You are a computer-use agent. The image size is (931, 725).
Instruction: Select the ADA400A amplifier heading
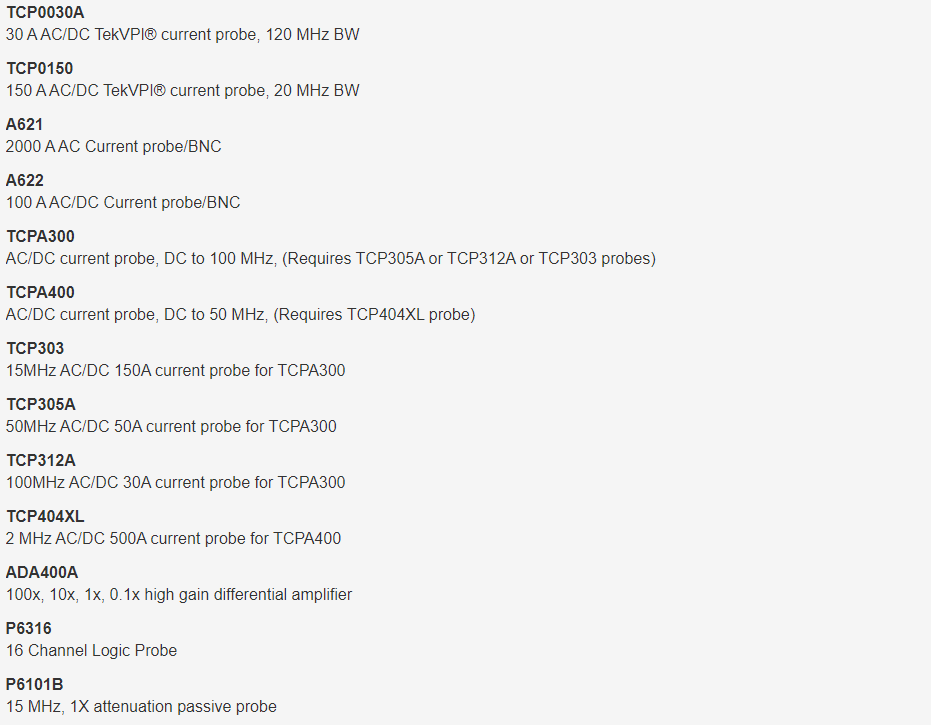click(42, 572)
